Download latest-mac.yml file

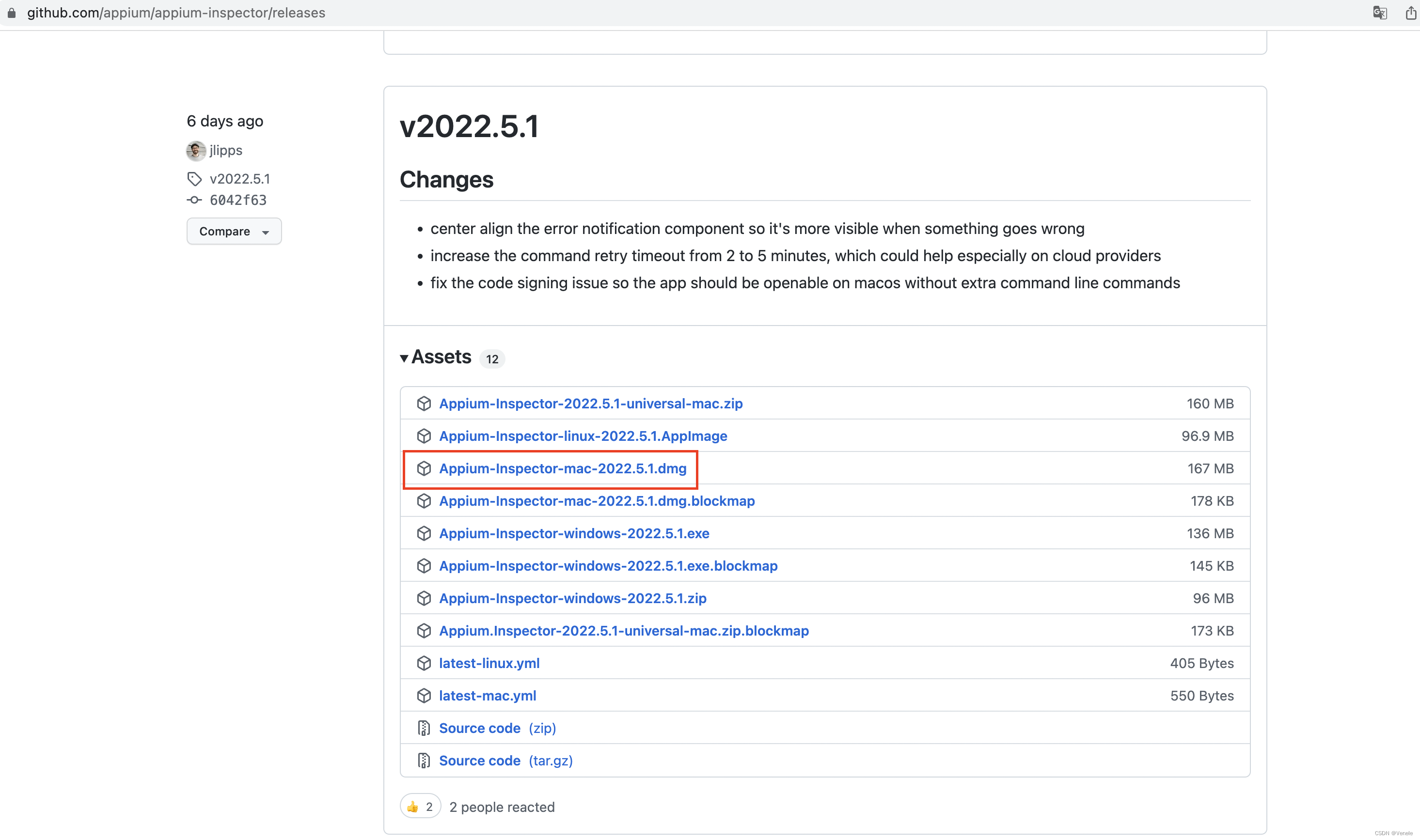coord(488,696)
